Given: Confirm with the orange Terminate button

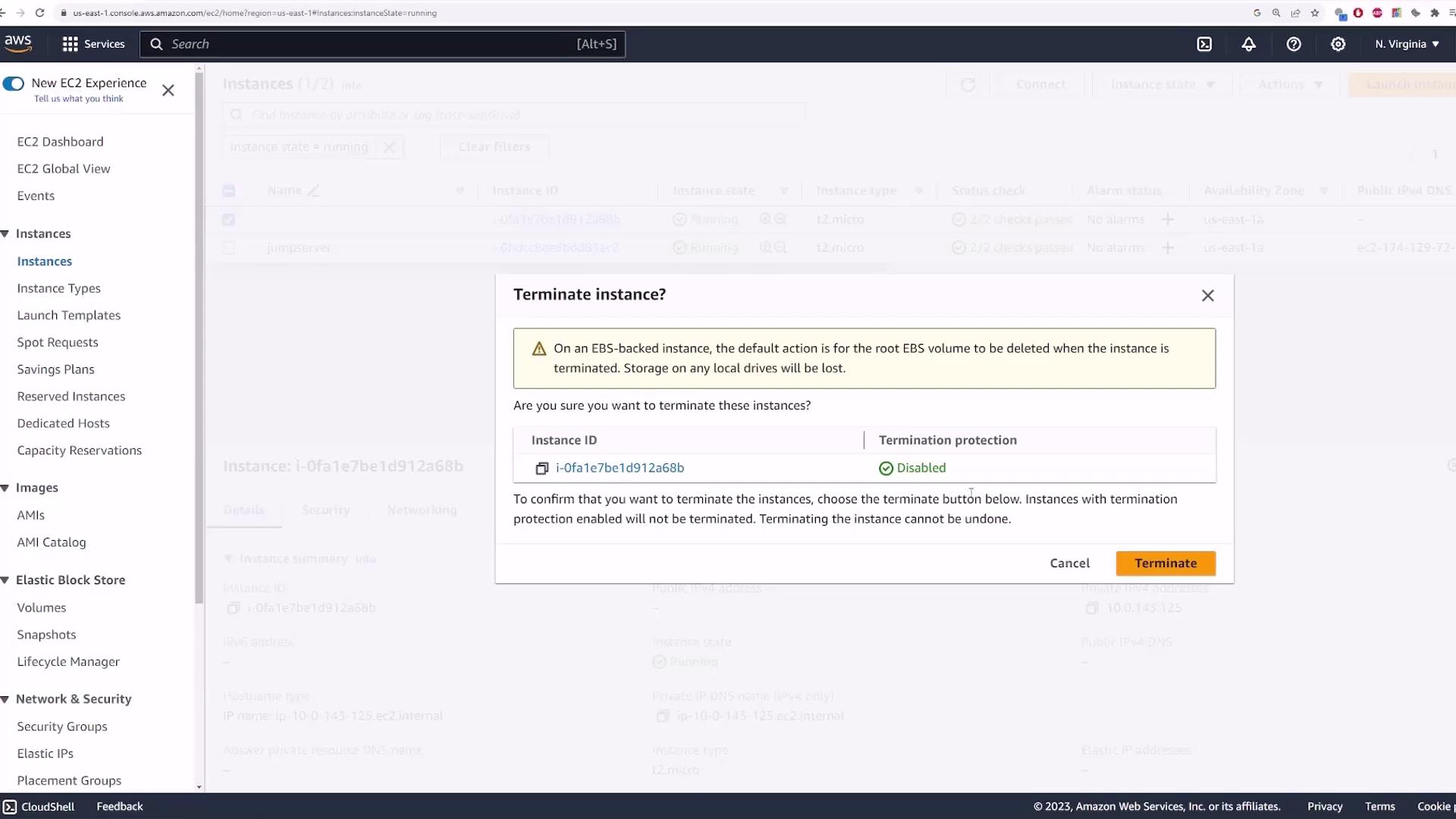Looking at the screenshot, I should [1166, 563].
